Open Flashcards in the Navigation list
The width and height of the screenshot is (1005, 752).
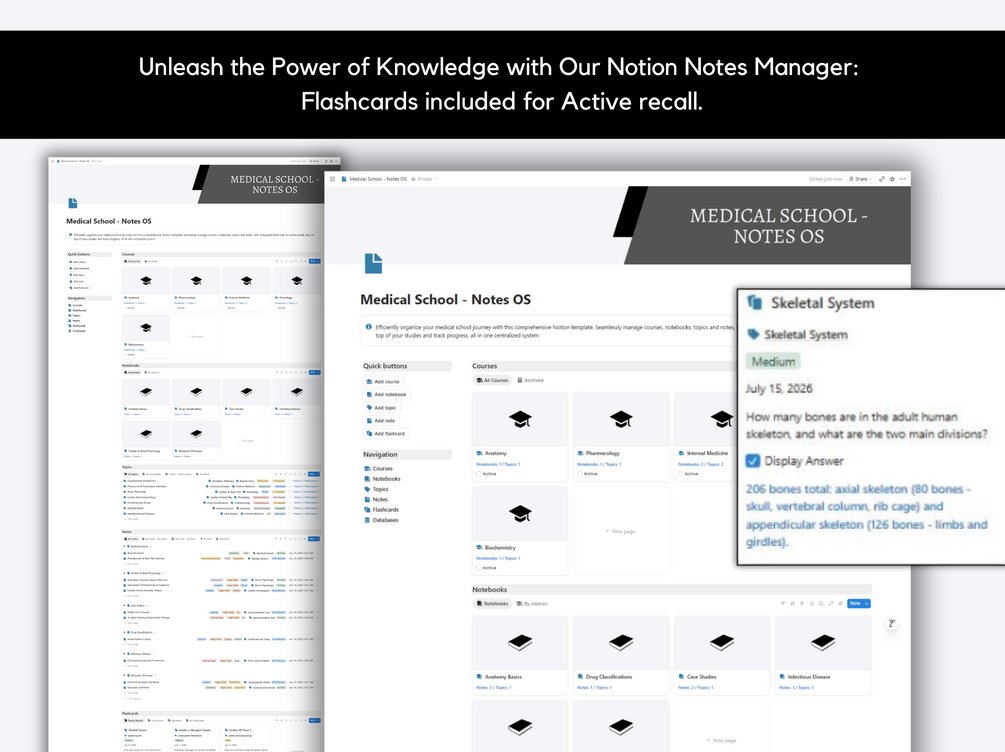[381, 510]
